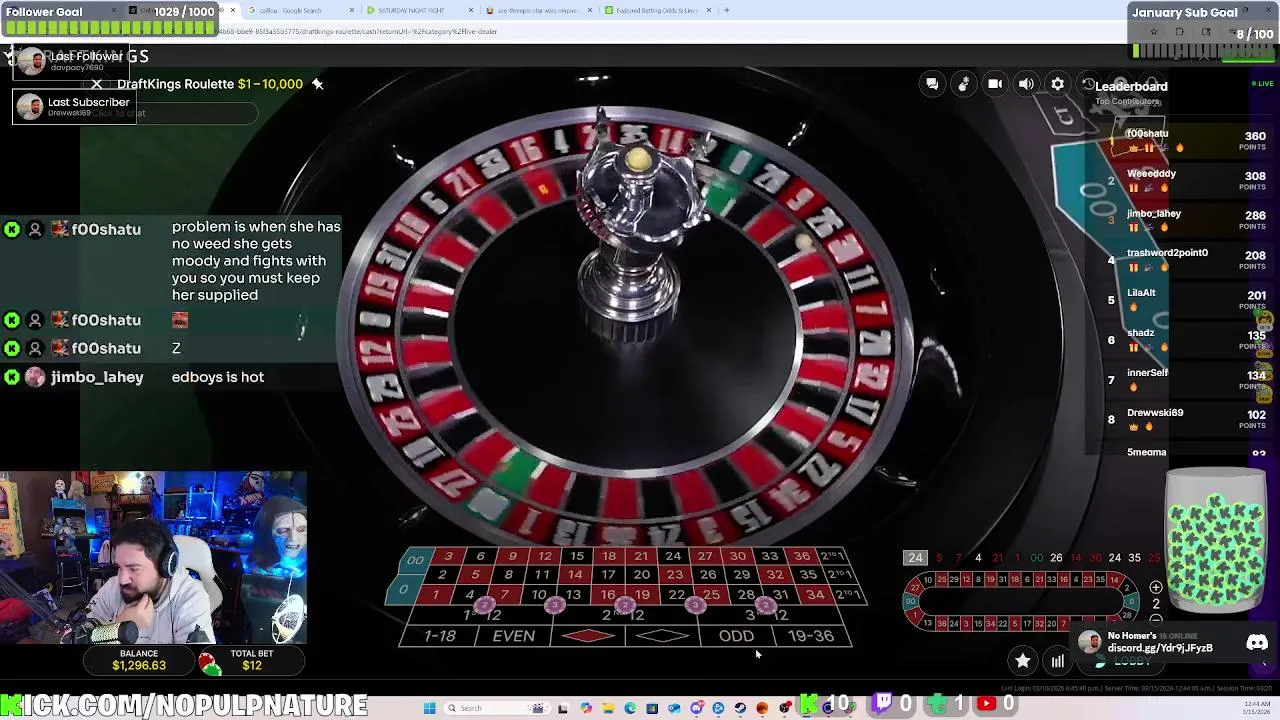The height and width of the screenshot is (720, 1280).
Task: Open the discord.gg invite link
Action: [1160, 648]
